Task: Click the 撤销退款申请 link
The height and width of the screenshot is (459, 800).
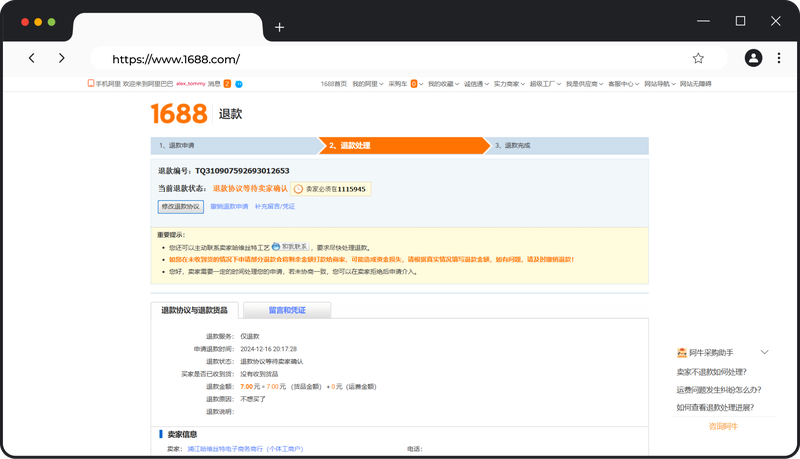Action: [229, 207]
